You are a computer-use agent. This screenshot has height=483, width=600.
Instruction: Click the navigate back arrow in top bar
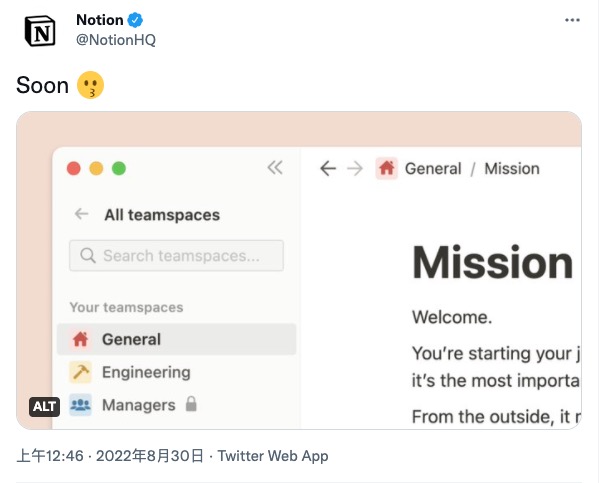328,168
